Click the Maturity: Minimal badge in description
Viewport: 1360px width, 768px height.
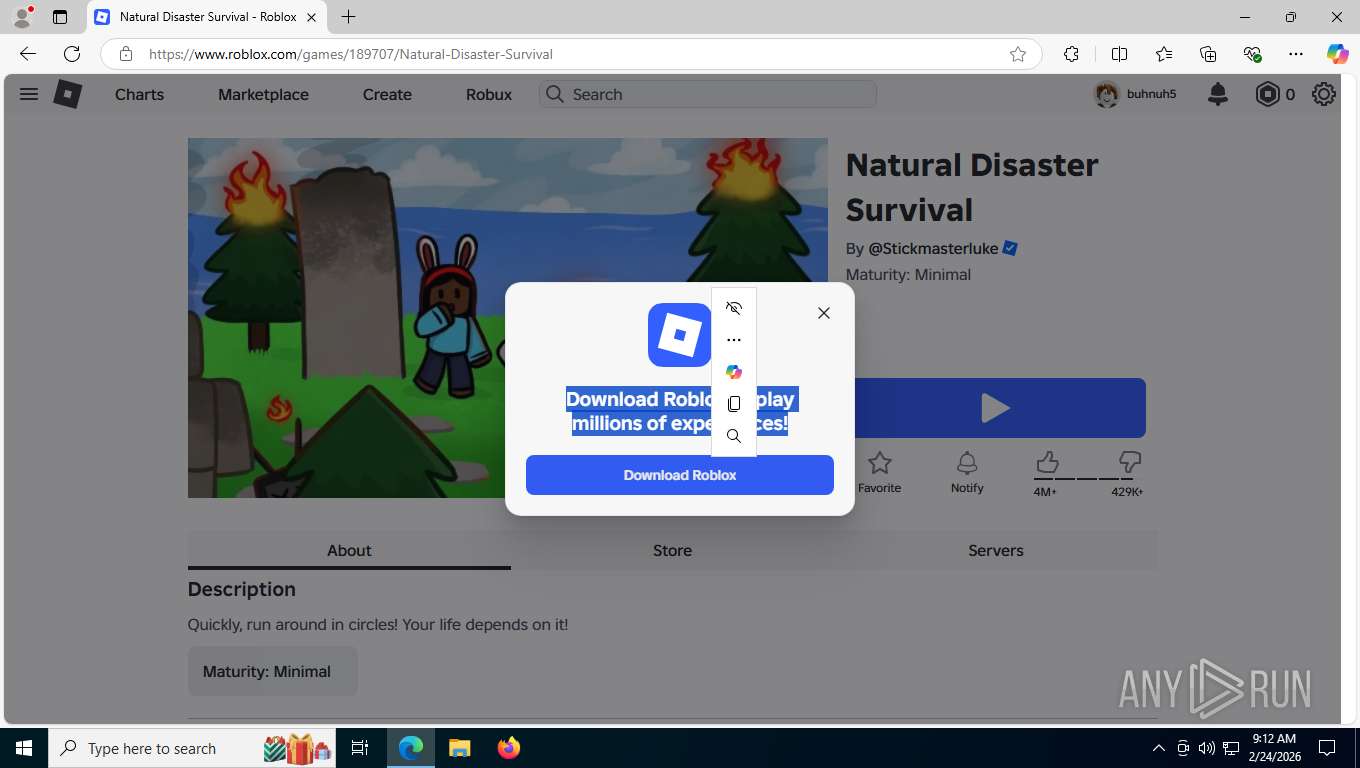click(x=273, y=671)
